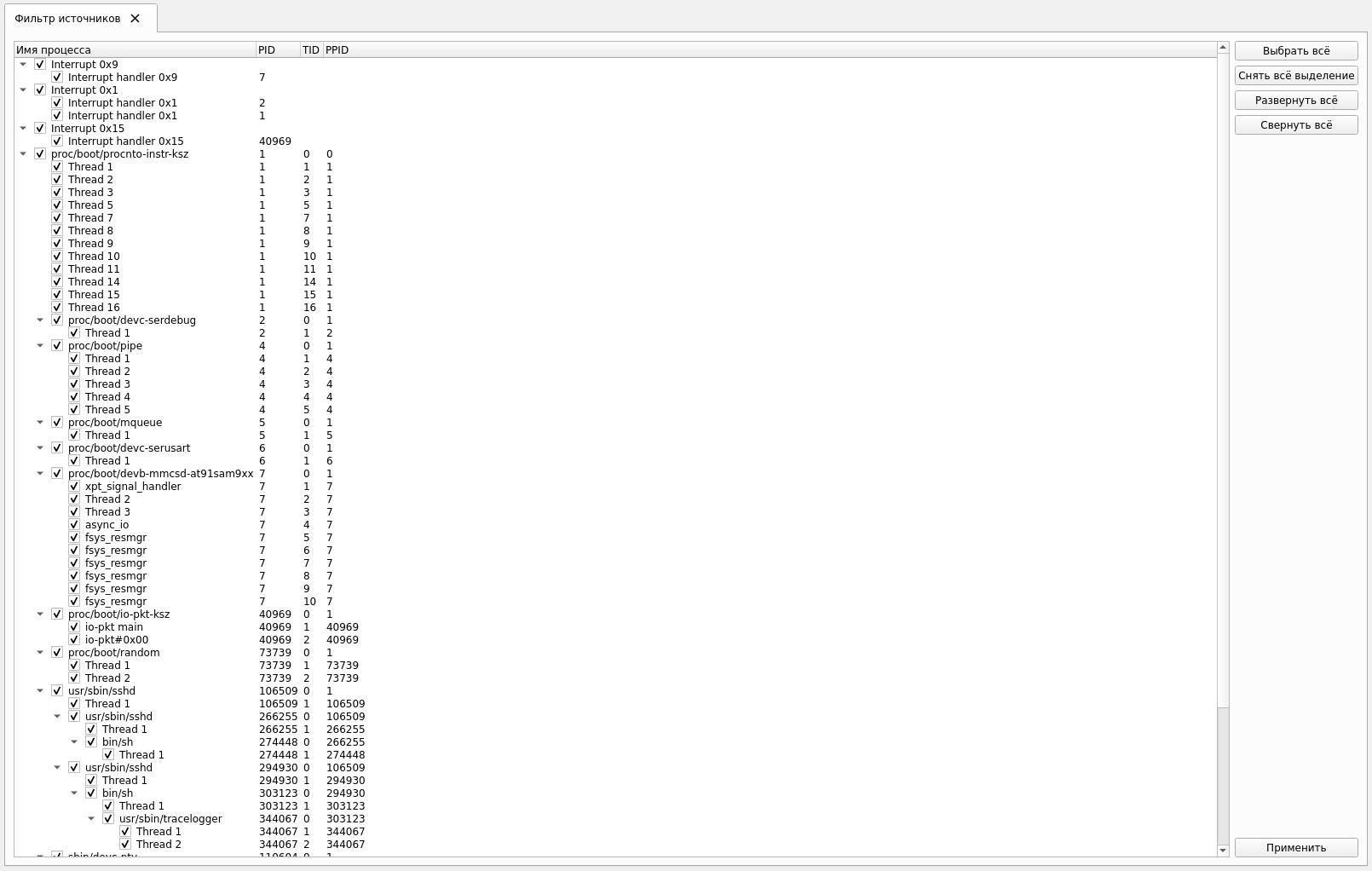Click the Выбрать всё button
The image size is (1372, 871).
click(1295, 51)
